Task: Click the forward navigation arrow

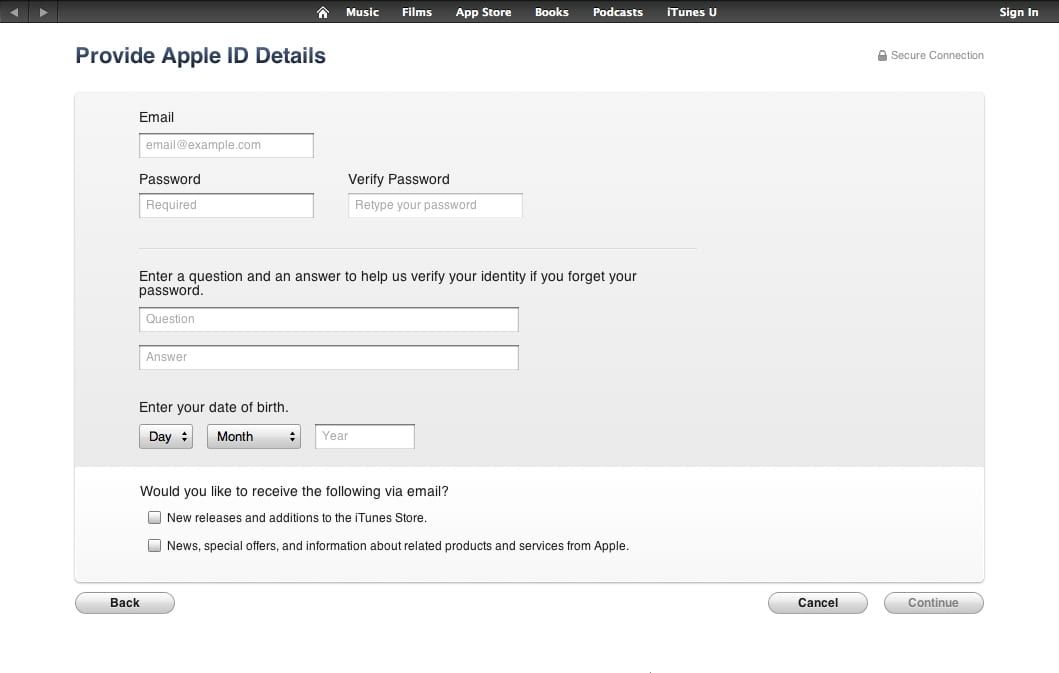Action: click(x=43, y=12)
